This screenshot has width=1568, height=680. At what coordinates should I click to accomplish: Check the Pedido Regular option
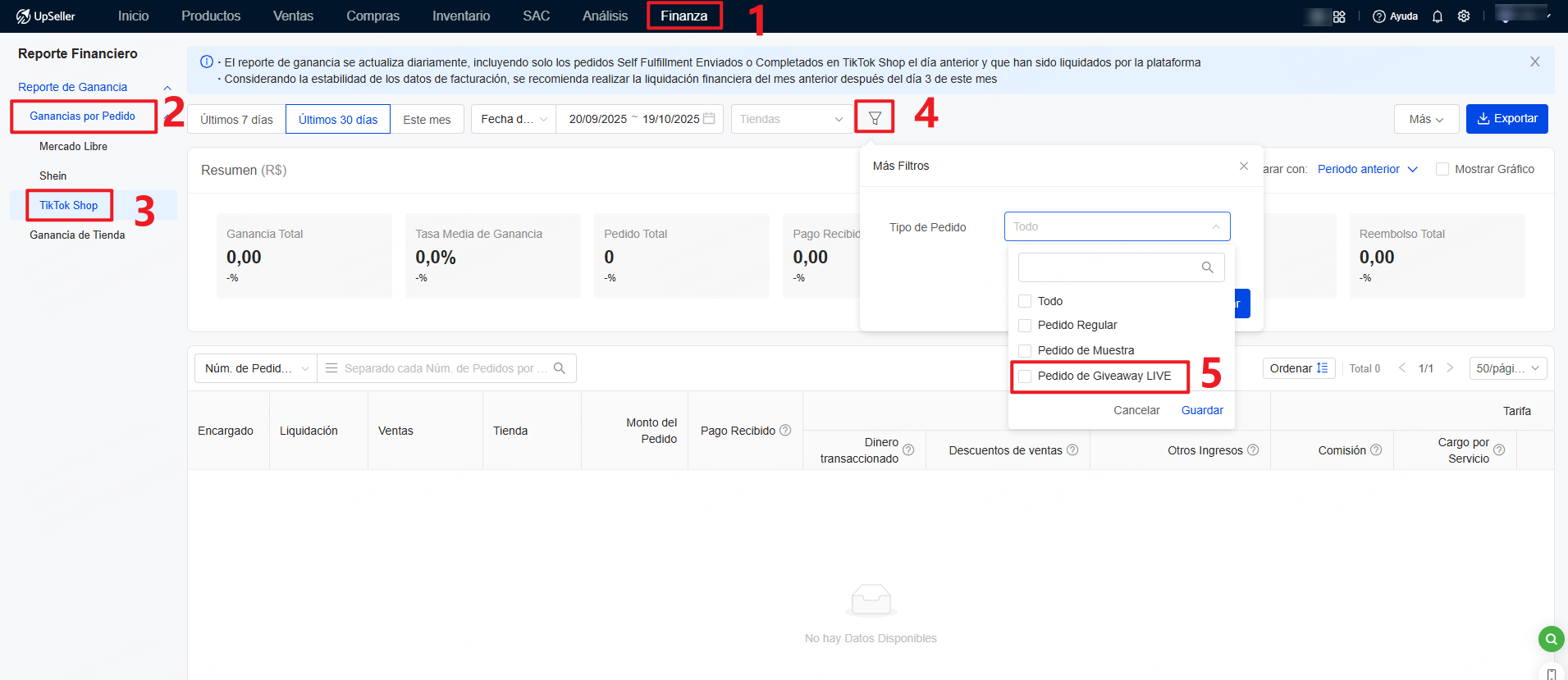(1025, 326)
